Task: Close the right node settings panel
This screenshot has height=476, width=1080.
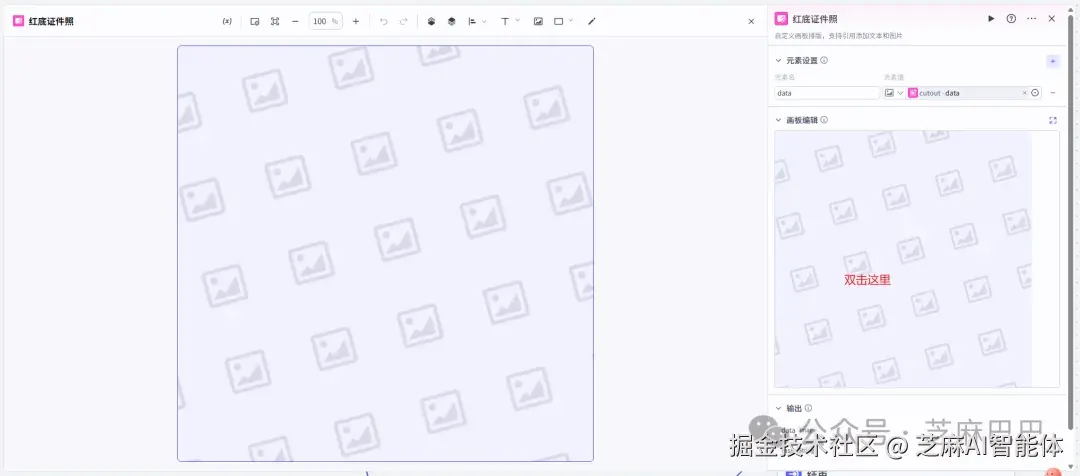Action: [1052, 19]
